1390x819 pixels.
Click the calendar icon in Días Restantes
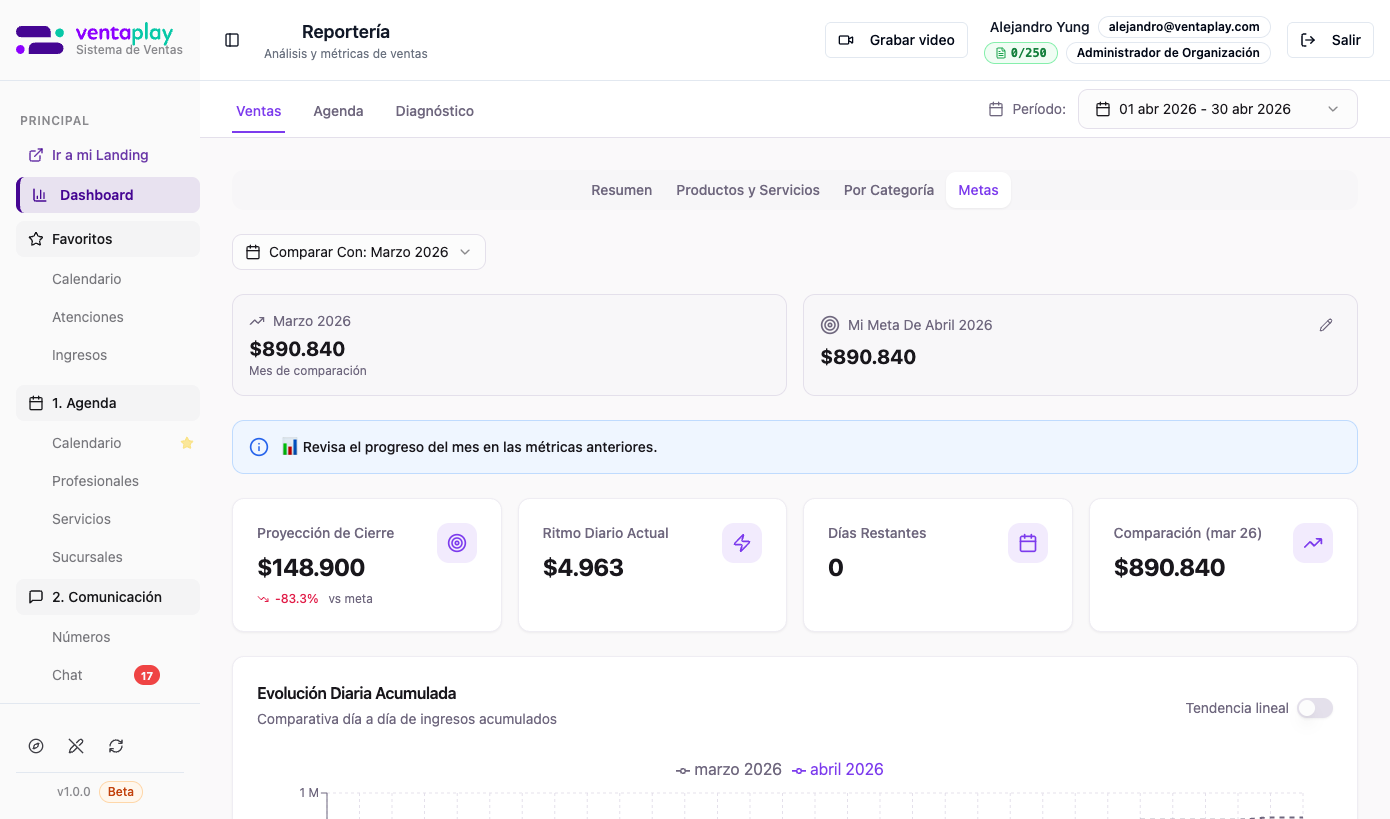click(1028, 543)
